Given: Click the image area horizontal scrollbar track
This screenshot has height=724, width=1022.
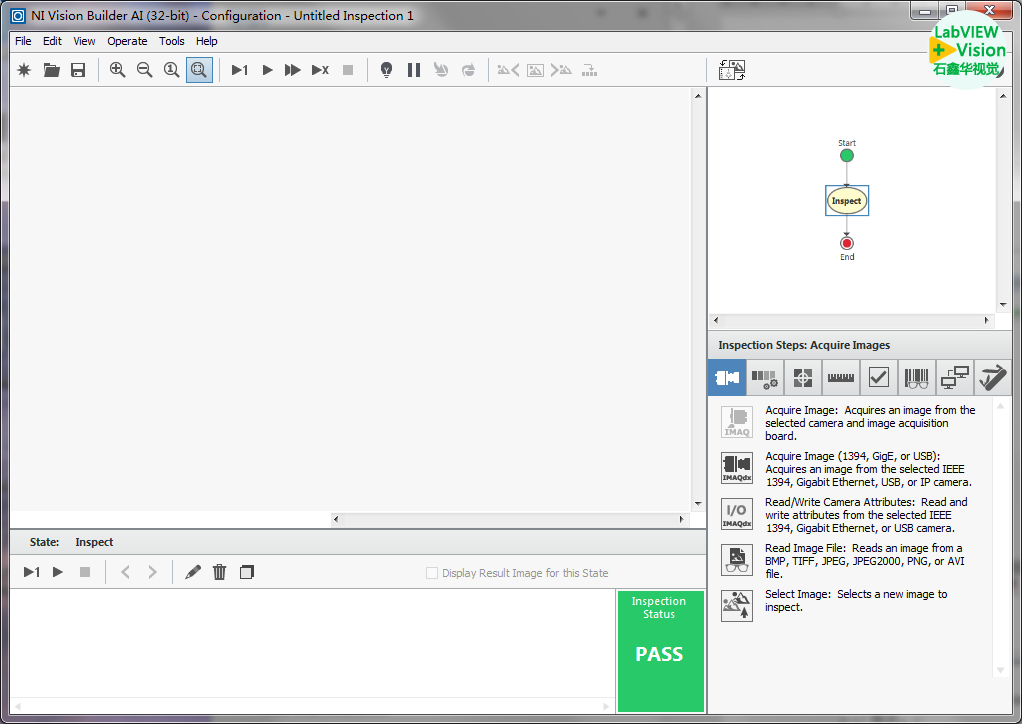Looking at the screenshot, I should click(510, 520).
